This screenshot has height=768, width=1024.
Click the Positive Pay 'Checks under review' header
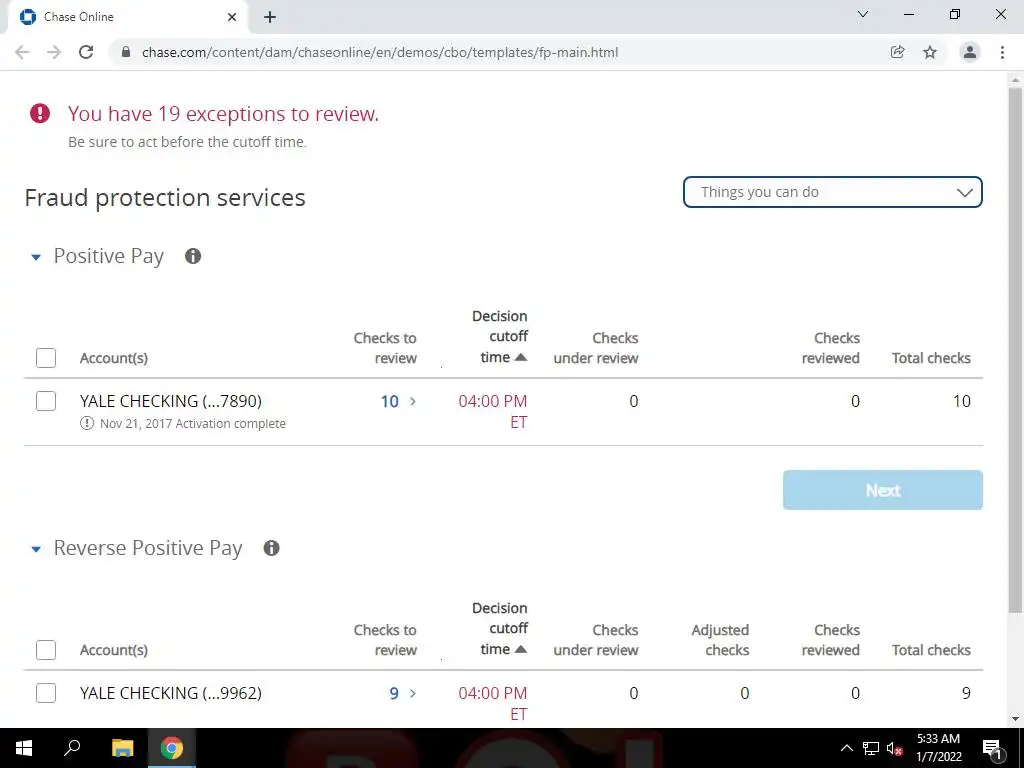coord(596,347)
